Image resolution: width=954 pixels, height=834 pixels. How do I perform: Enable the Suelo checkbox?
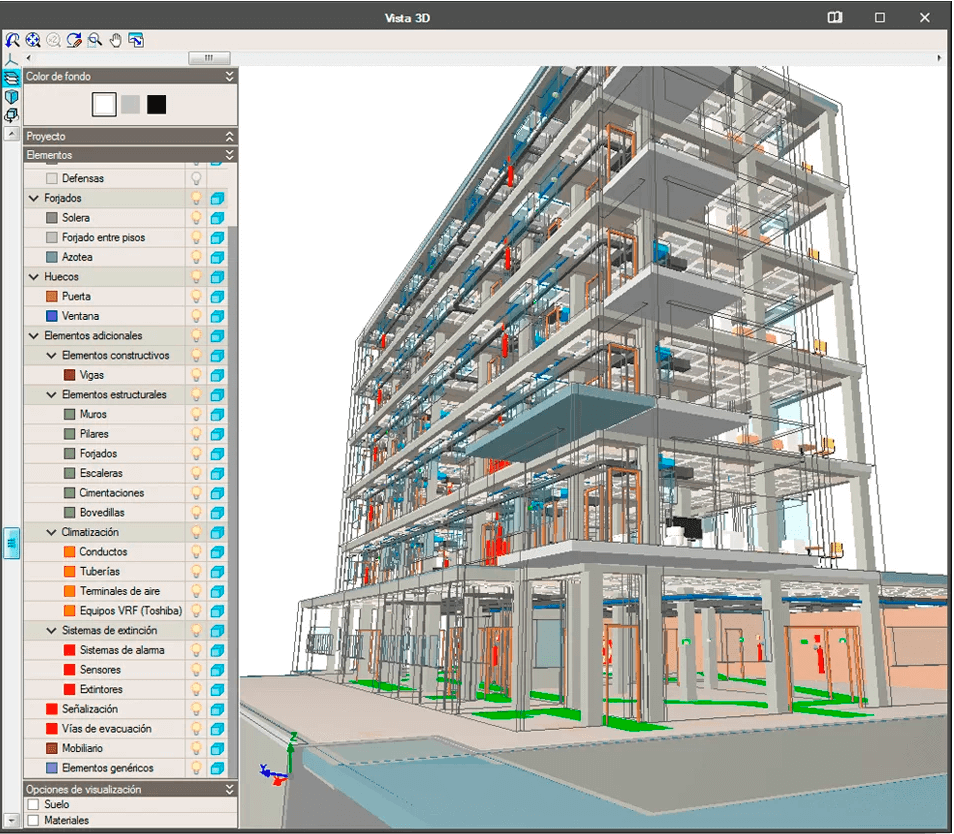tap(33, 804)
